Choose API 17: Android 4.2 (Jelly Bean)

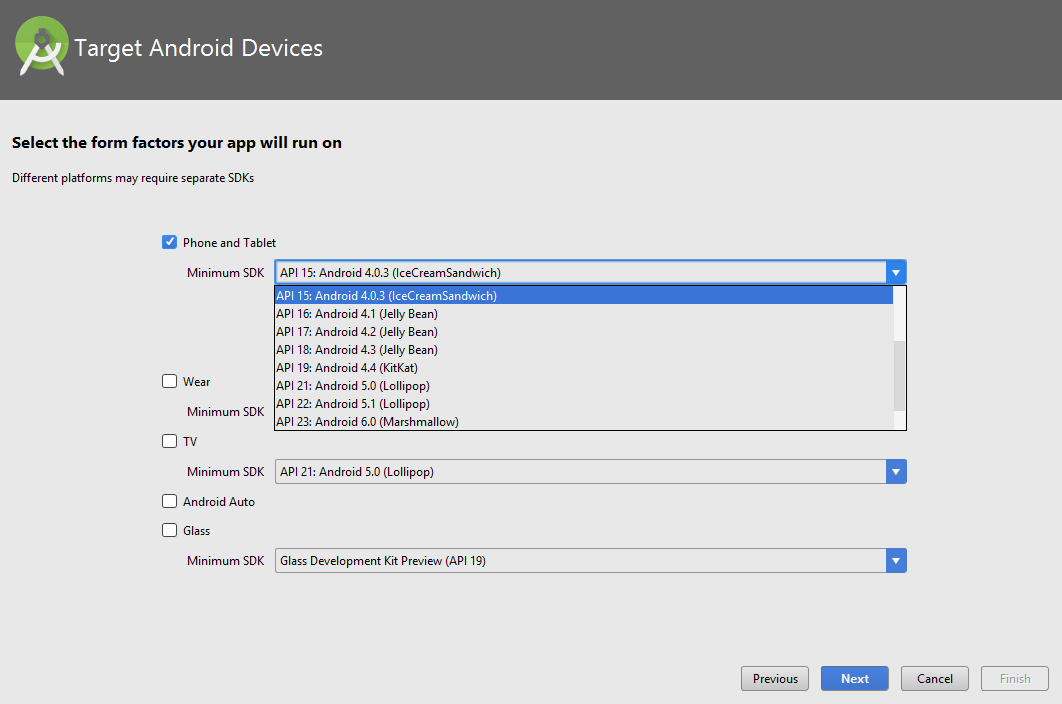point(584,331)
